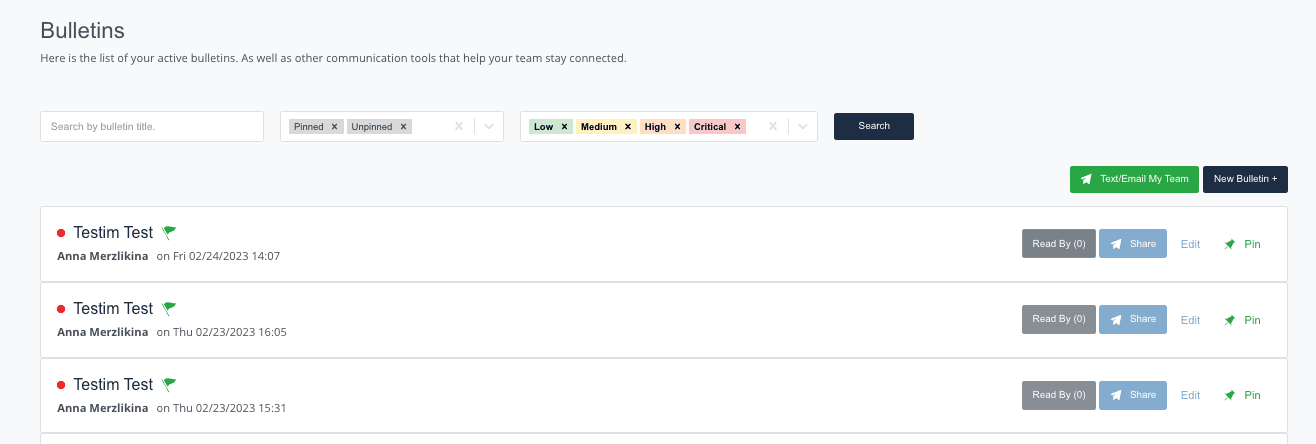Expand the priority level dropdown
The width and height of the screenshot is (1316, 444).
pos(803,127)
